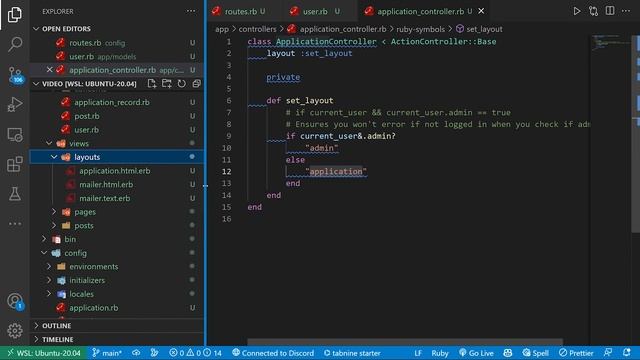Viewport: 640px width, 360px height.
Task: Collapse the views folder
Action: point(49,143)
